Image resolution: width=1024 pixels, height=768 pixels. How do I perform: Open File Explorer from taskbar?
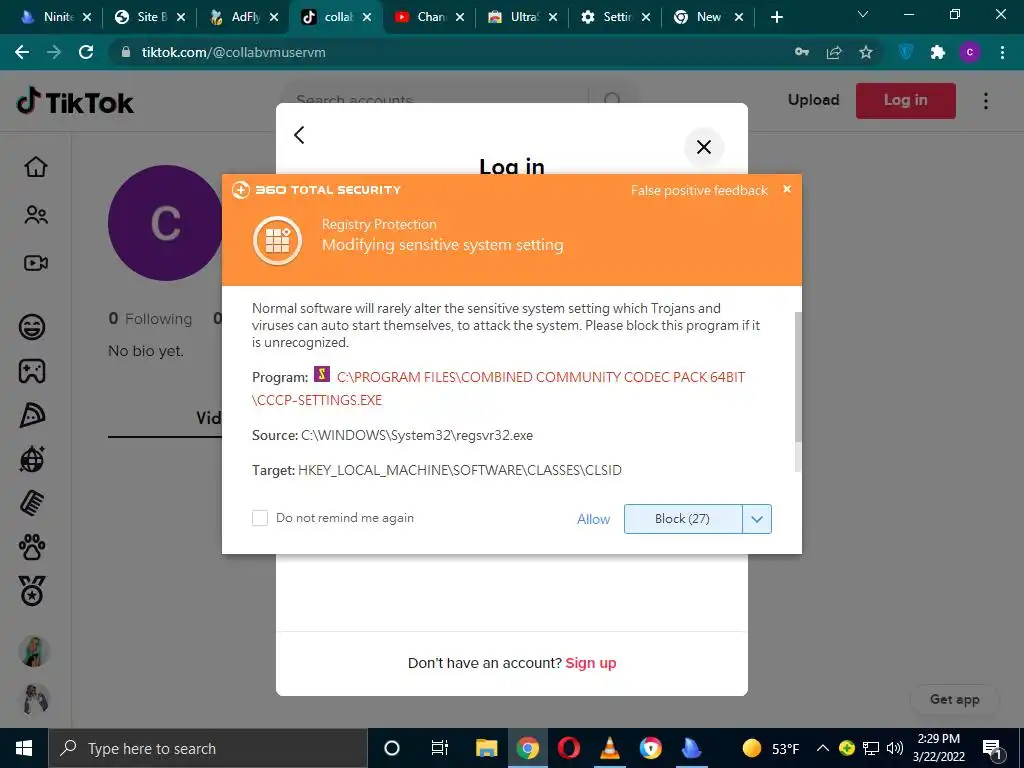(487, 748)
